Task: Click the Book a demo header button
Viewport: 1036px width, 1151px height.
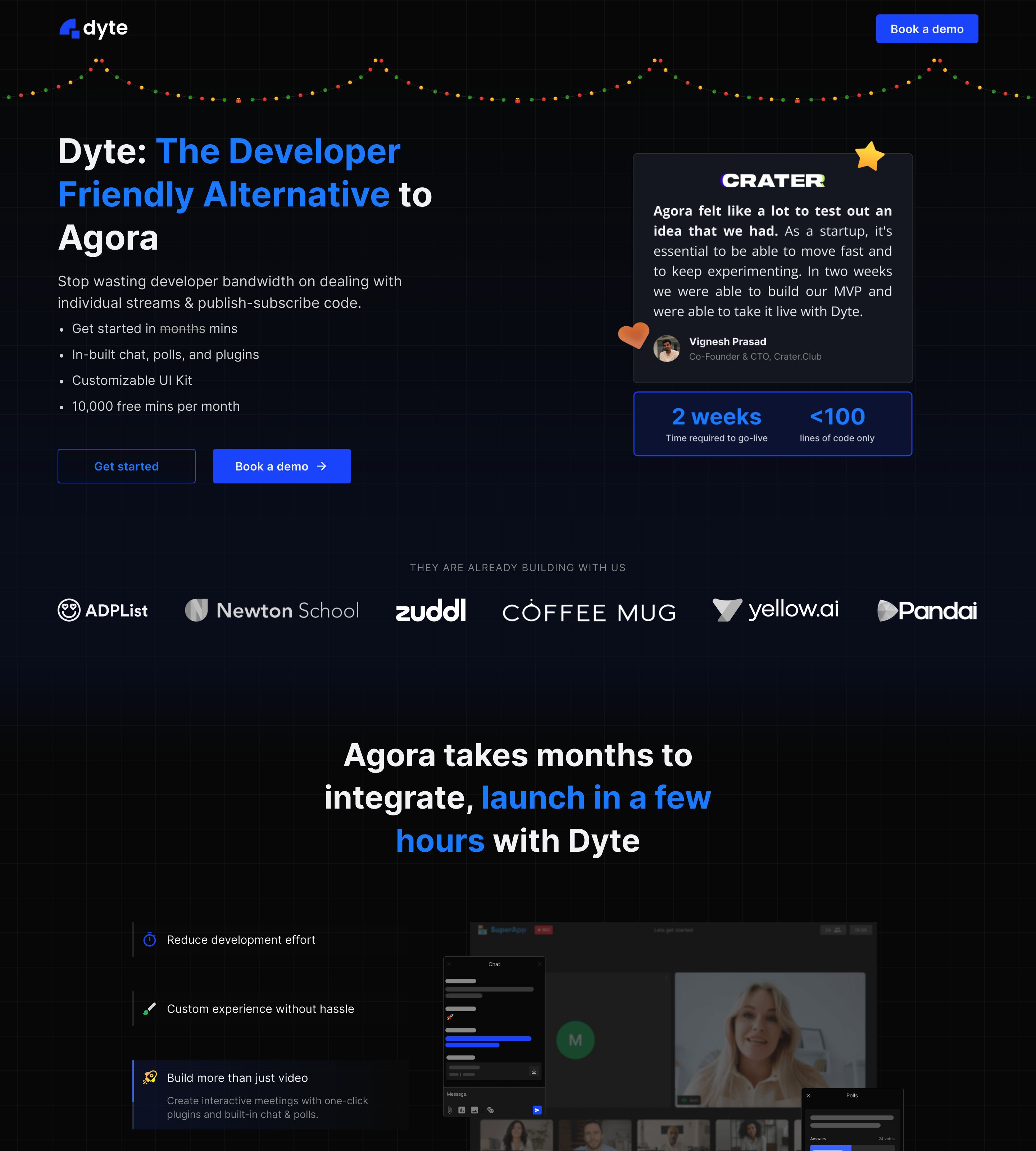Action: coord(927,29)
